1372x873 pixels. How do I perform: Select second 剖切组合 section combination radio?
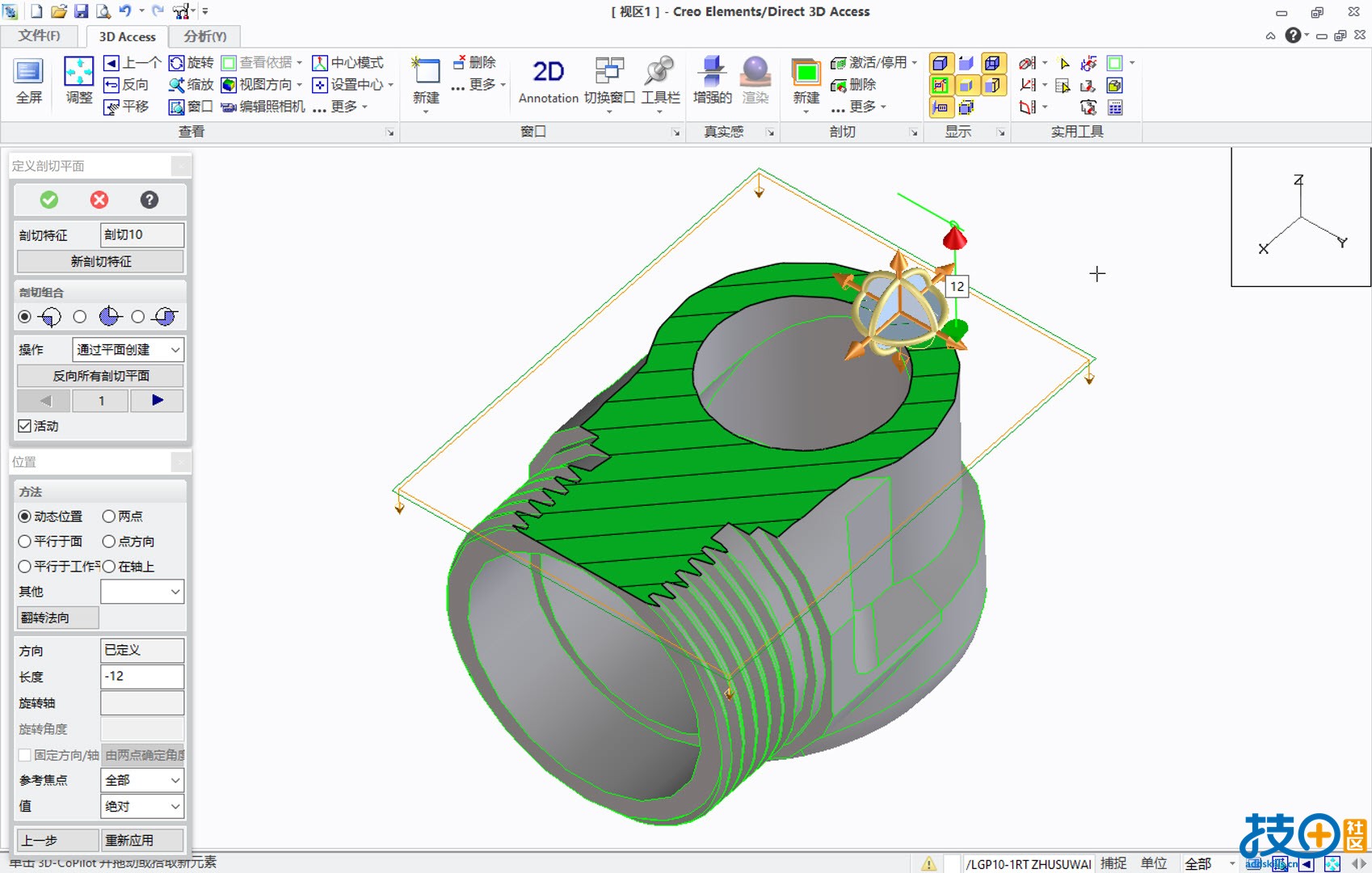click(x=79, y=317)
